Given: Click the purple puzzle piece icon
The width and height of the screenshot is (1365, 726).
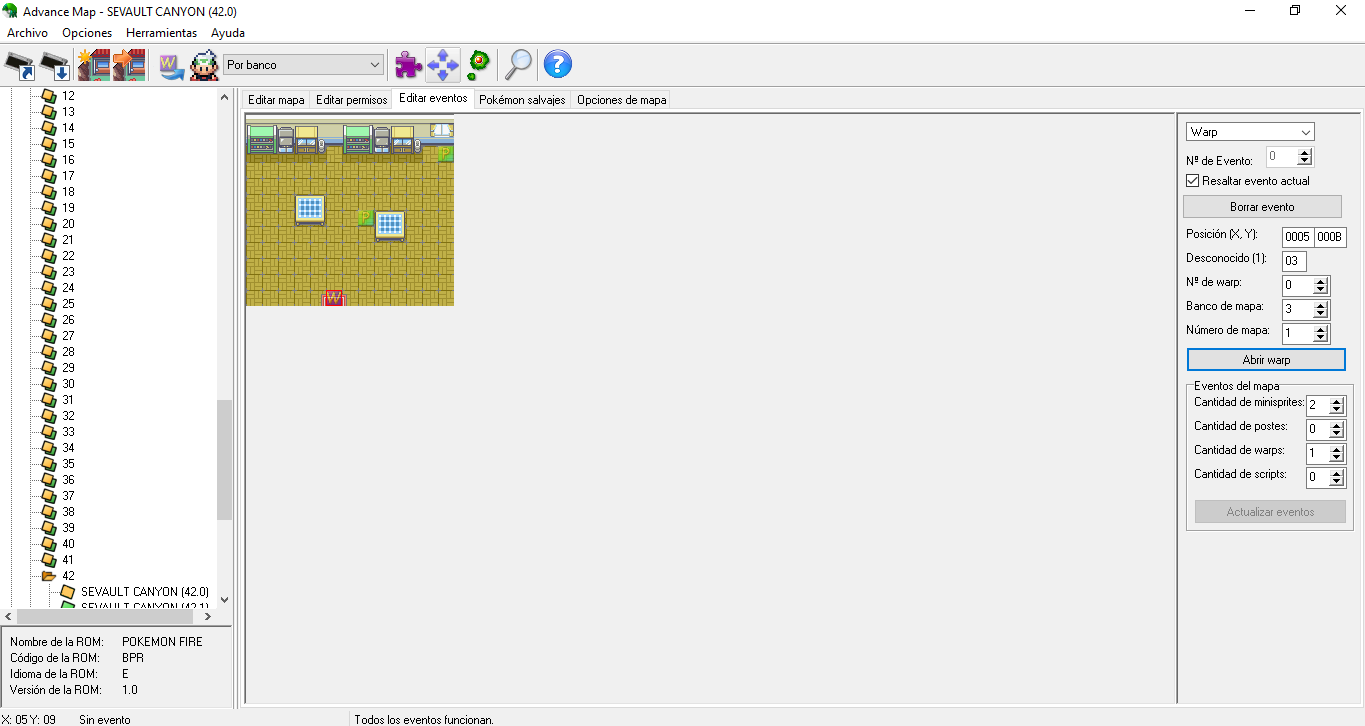Looking at the screenshot, I should [408, 65].
